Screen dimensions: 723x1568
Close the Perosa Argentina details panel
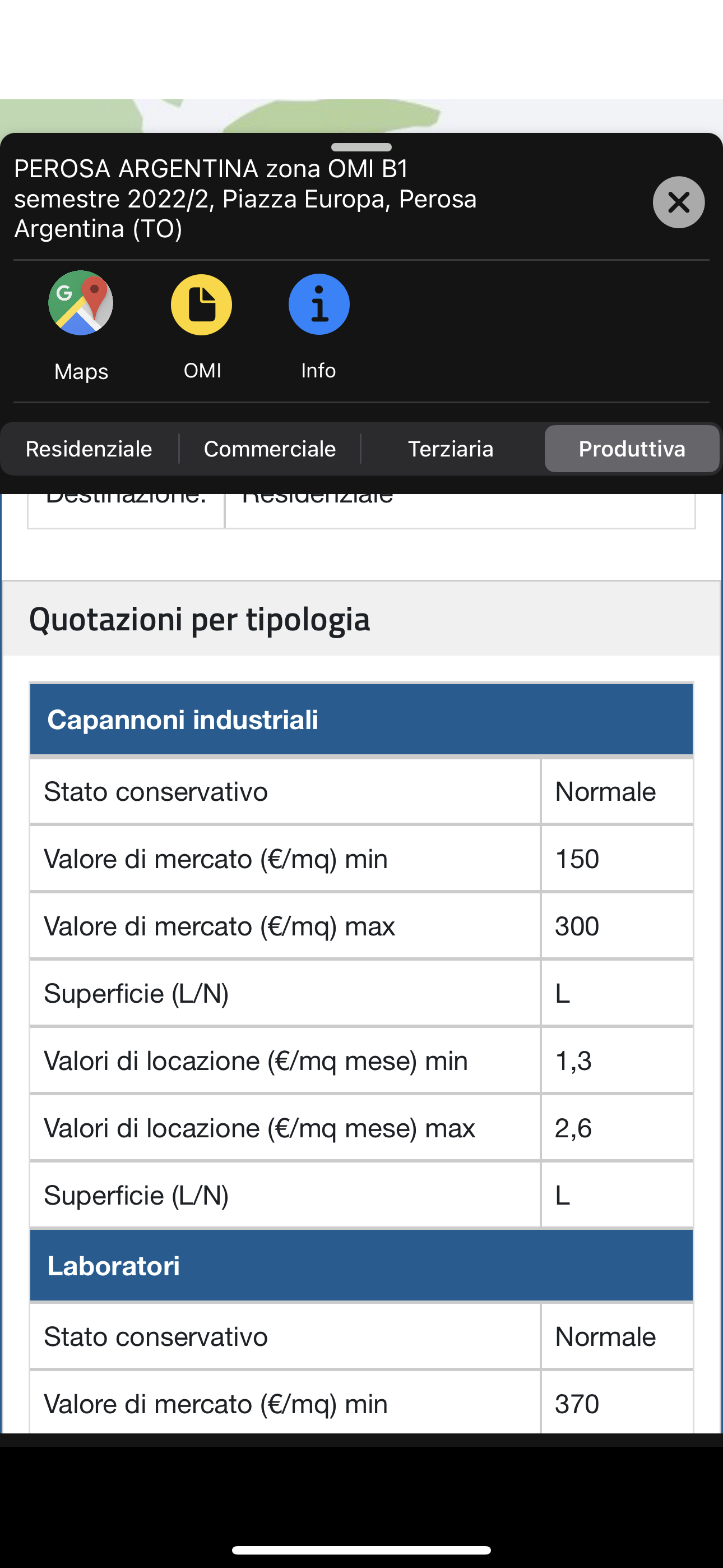pos(679,202)
